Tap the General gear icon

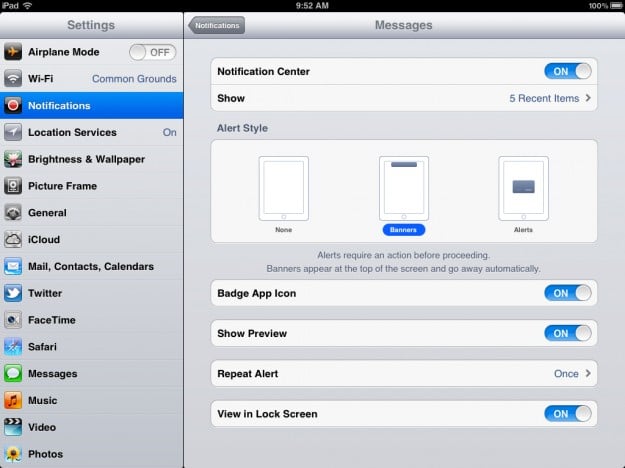click(13, 212)
